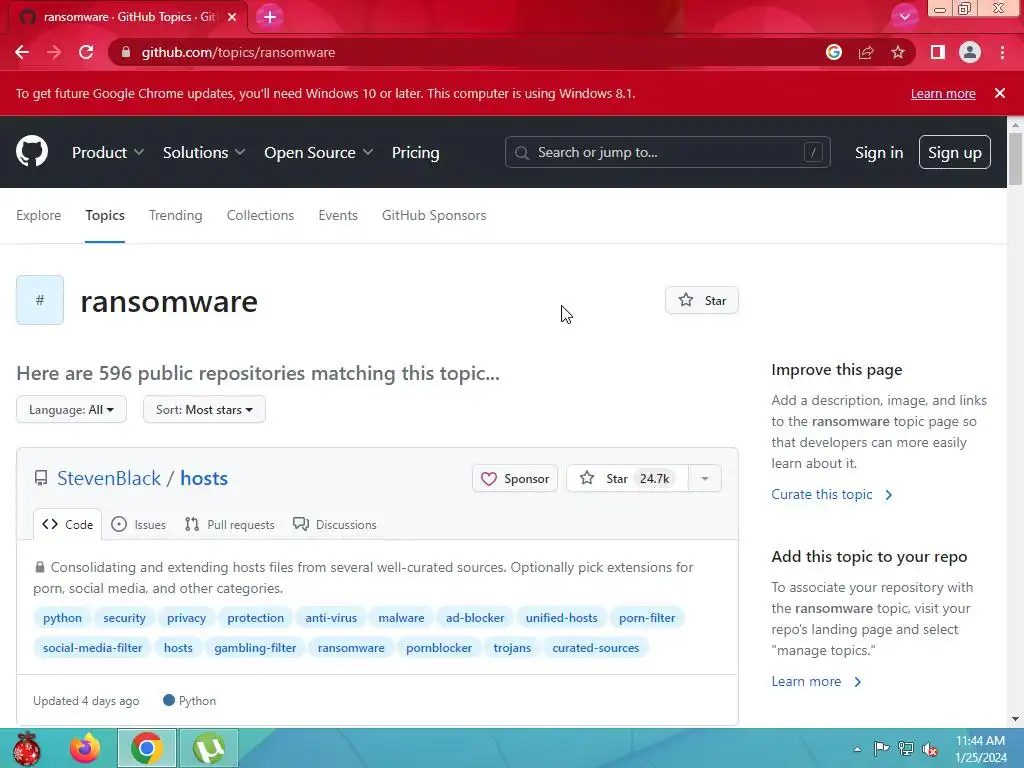This screenshot has height=768, width=1024.
Task: Bookmark page with star icon in address bar
Action: 898,52
